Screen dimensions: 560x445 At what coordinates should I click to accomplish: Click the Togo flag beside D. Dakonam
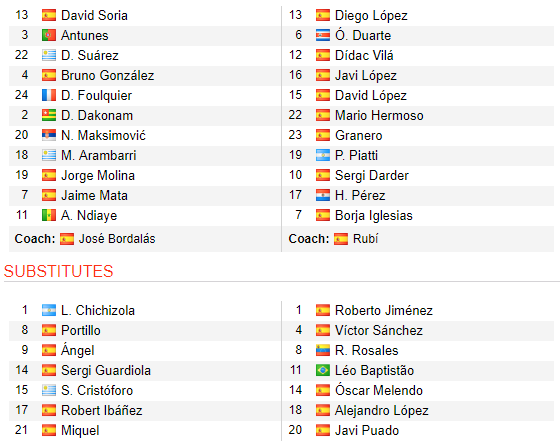tap(49, 115)
